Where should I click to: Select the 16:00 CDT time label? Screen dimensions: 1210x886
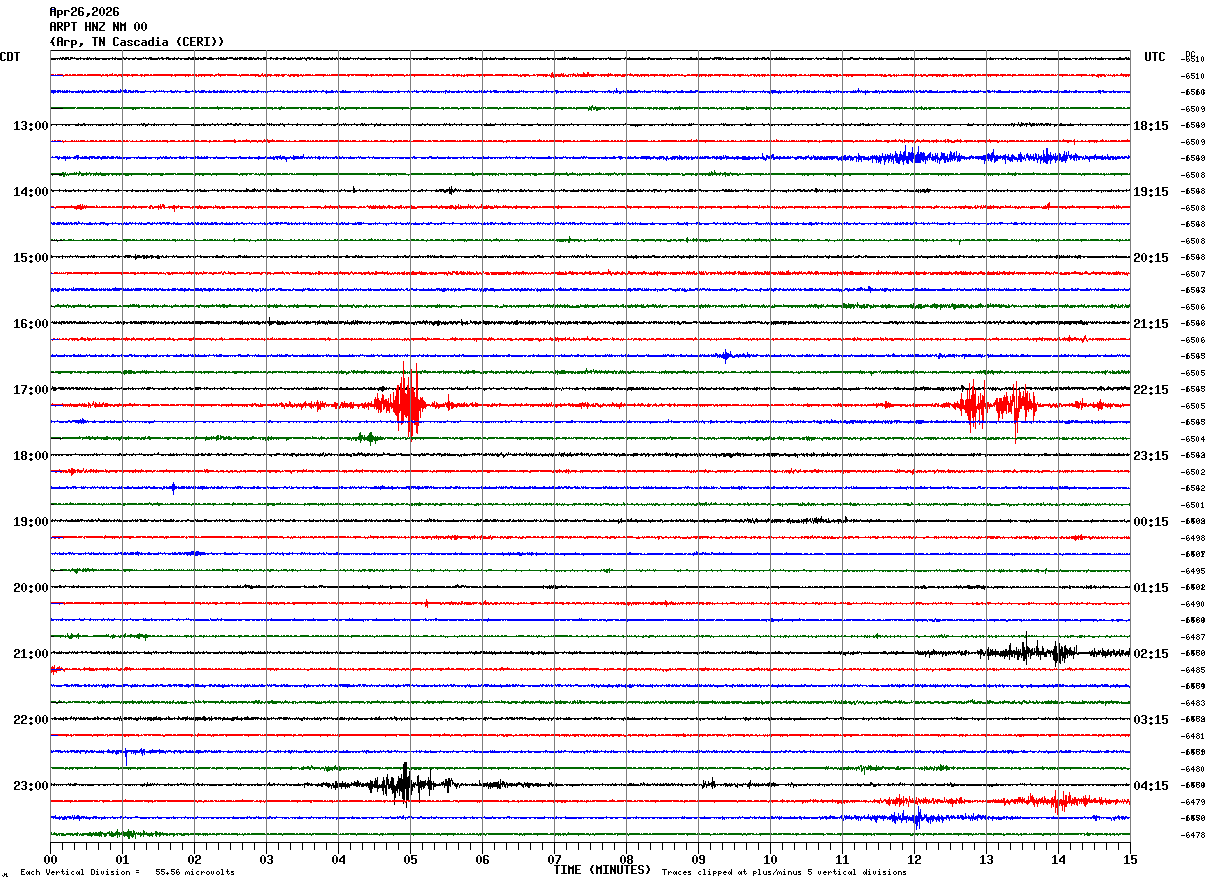tap(30, 324)
